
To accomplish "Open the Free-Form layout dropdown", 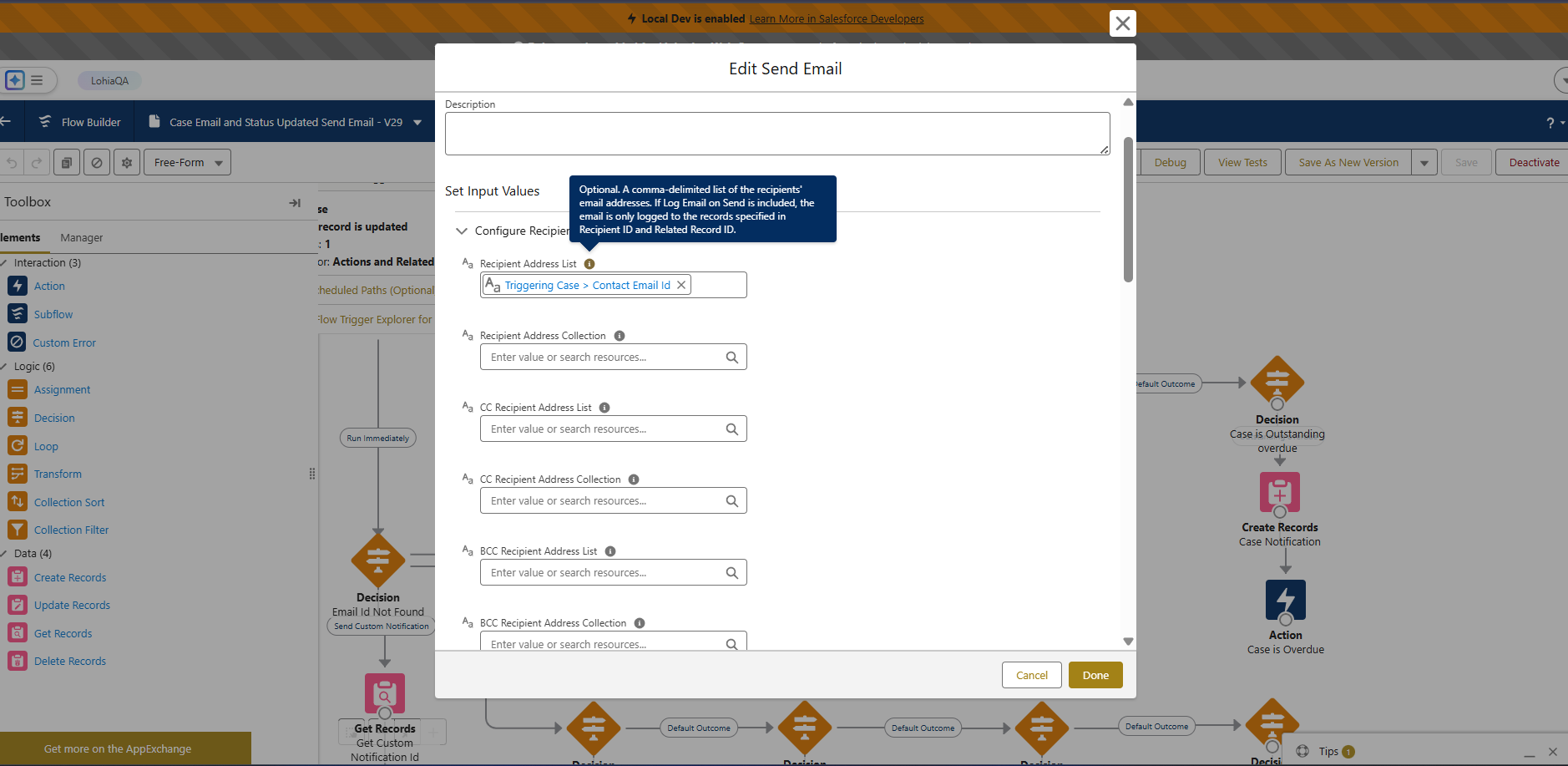I will pos(186,162).
